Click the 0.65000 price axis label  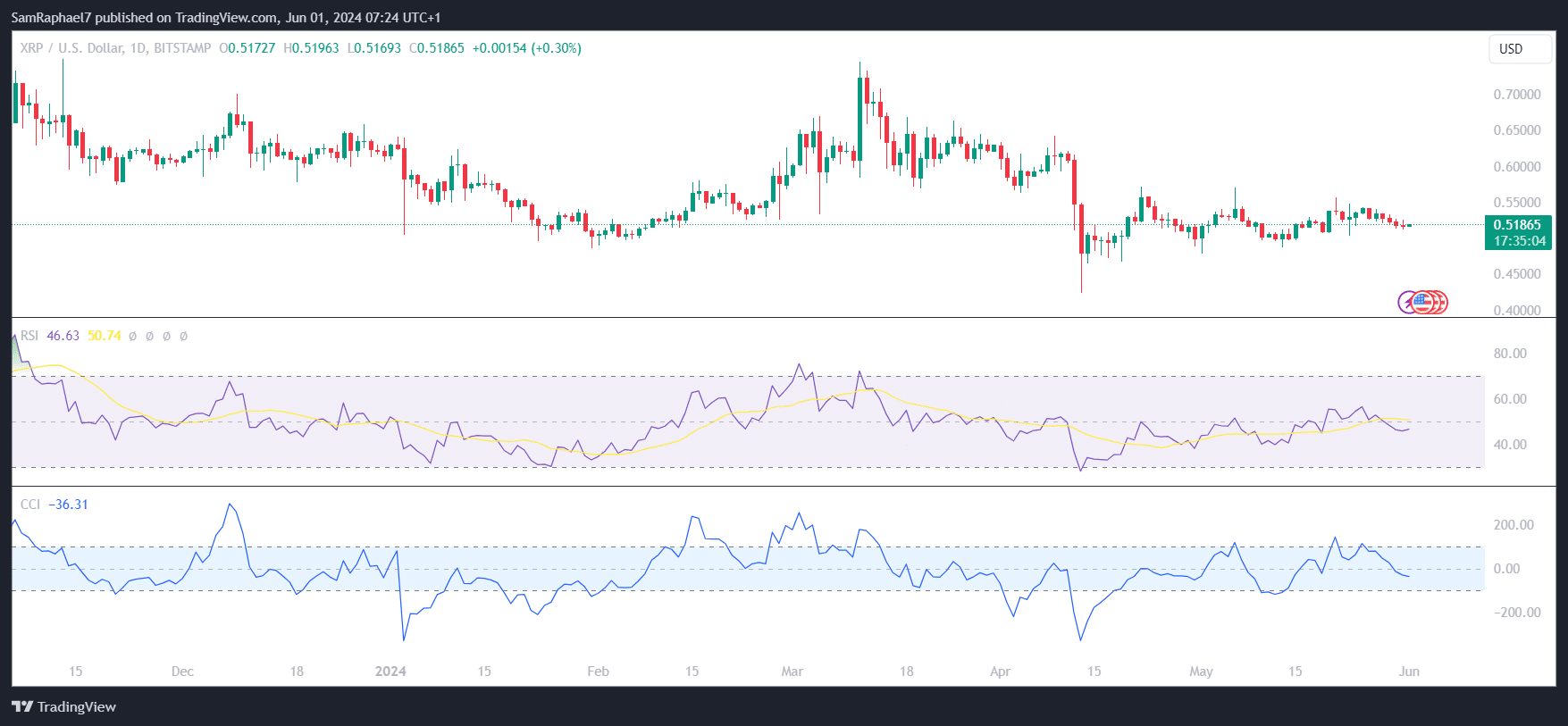tap(1517, 130)
